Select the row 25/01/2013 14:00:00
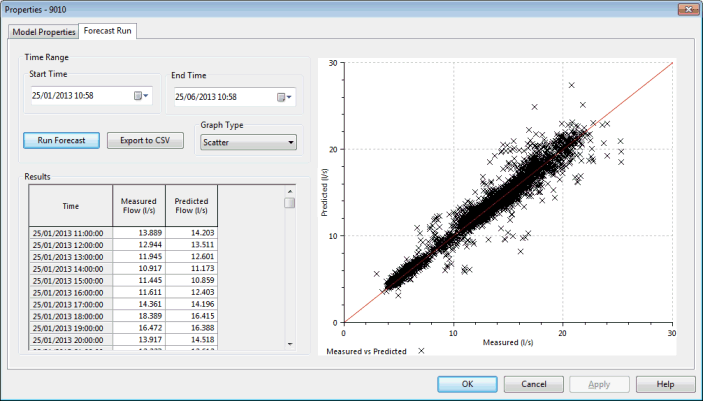The image size is (703, 401). [x=123, y=269]
